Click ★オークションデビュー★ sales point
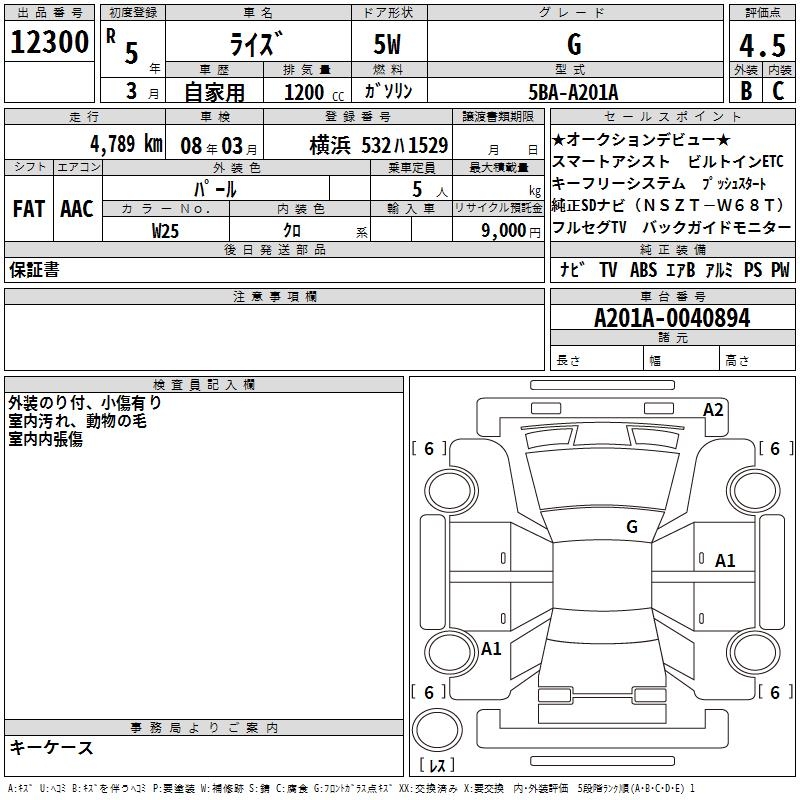Viewport: 800px width, 800px height. [641, 139]
